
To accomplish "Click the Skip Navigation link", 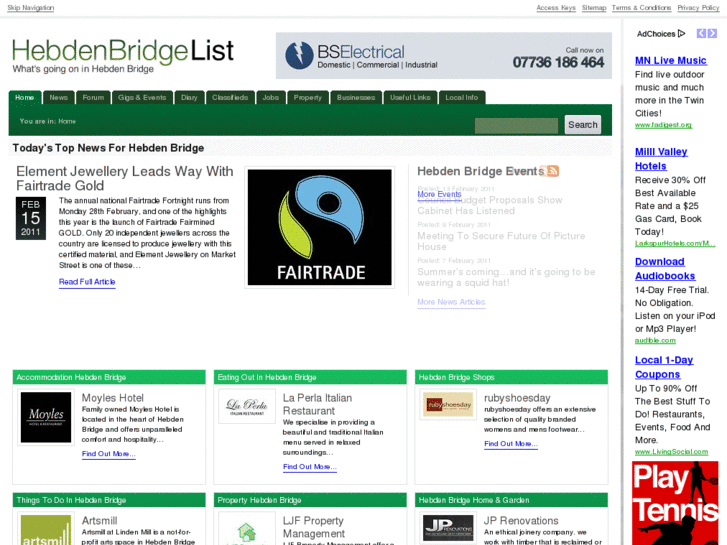I will 31,8.
